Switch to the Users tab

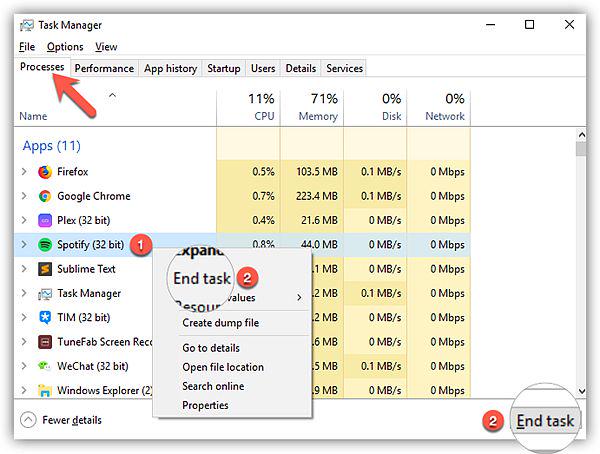[263, 69]
